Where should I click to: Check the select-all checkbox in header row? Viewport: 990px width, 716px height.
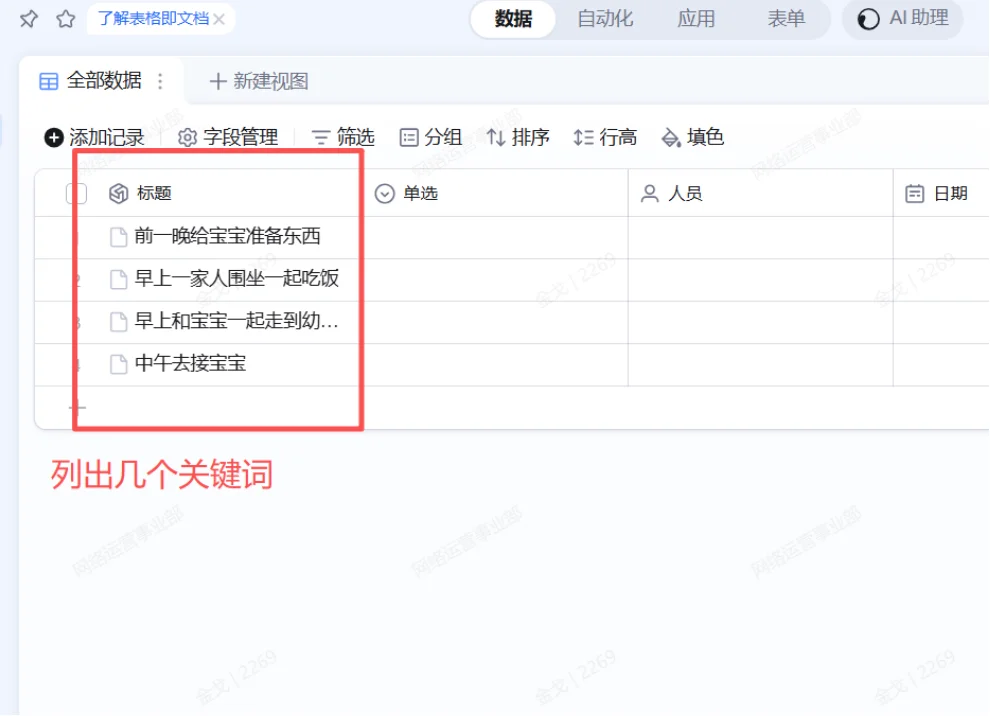click(x=77, y=193)
